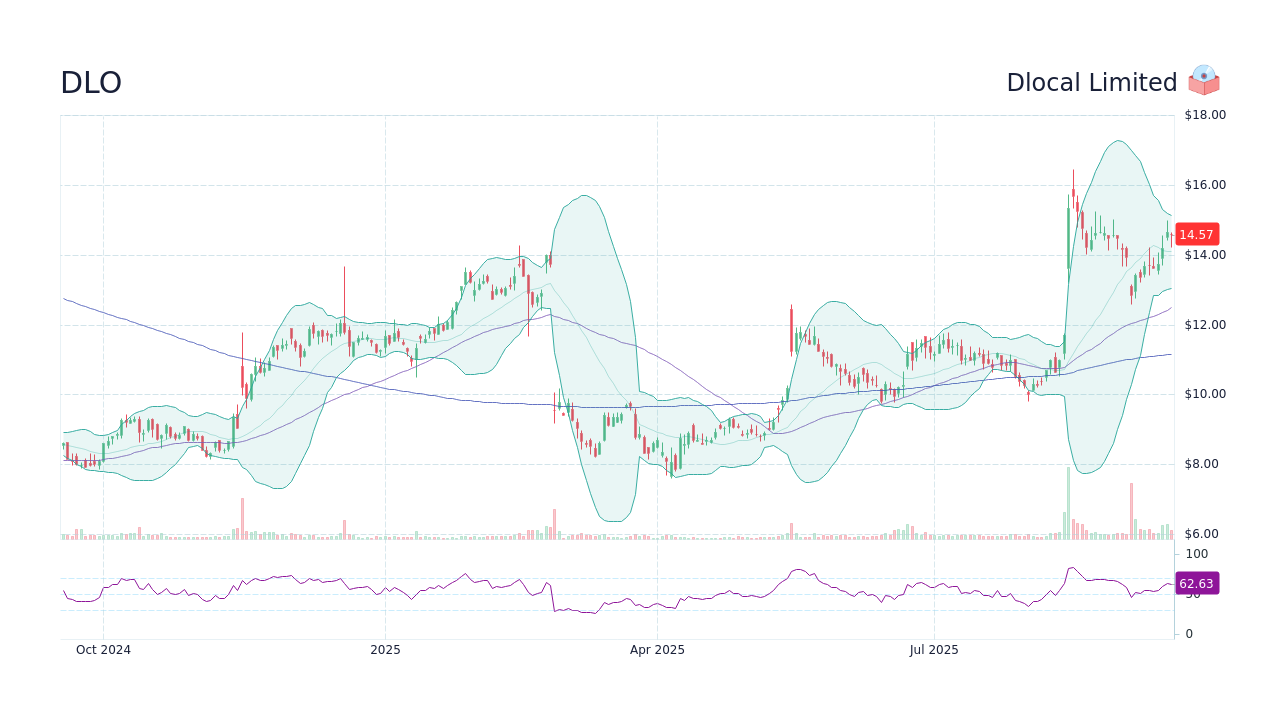The image size is (1280, 720).
Task: Select the 2025 date label on axis
Action: coord(385,649)
